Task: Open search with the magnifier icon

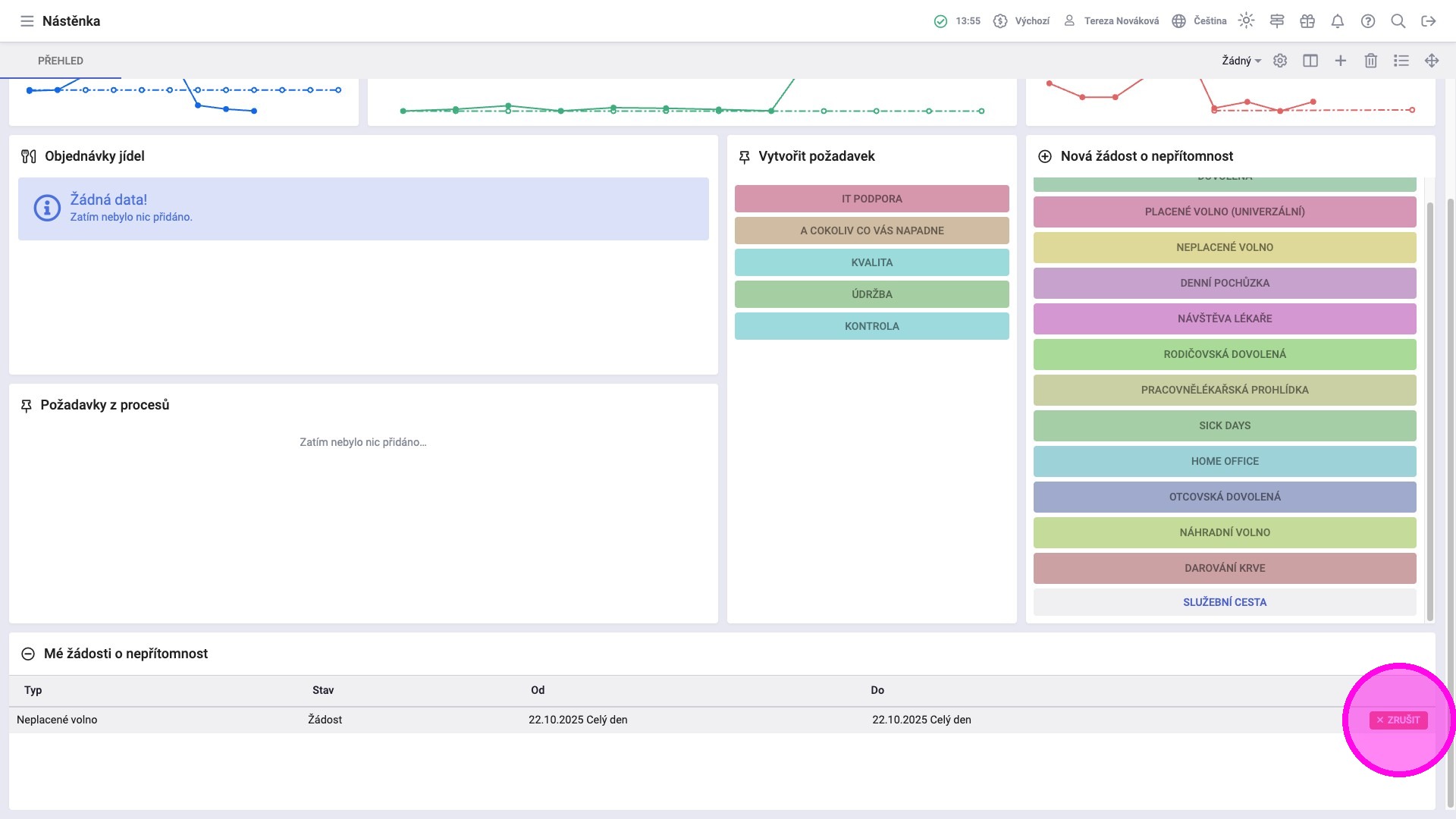Action: [1398, 21]
